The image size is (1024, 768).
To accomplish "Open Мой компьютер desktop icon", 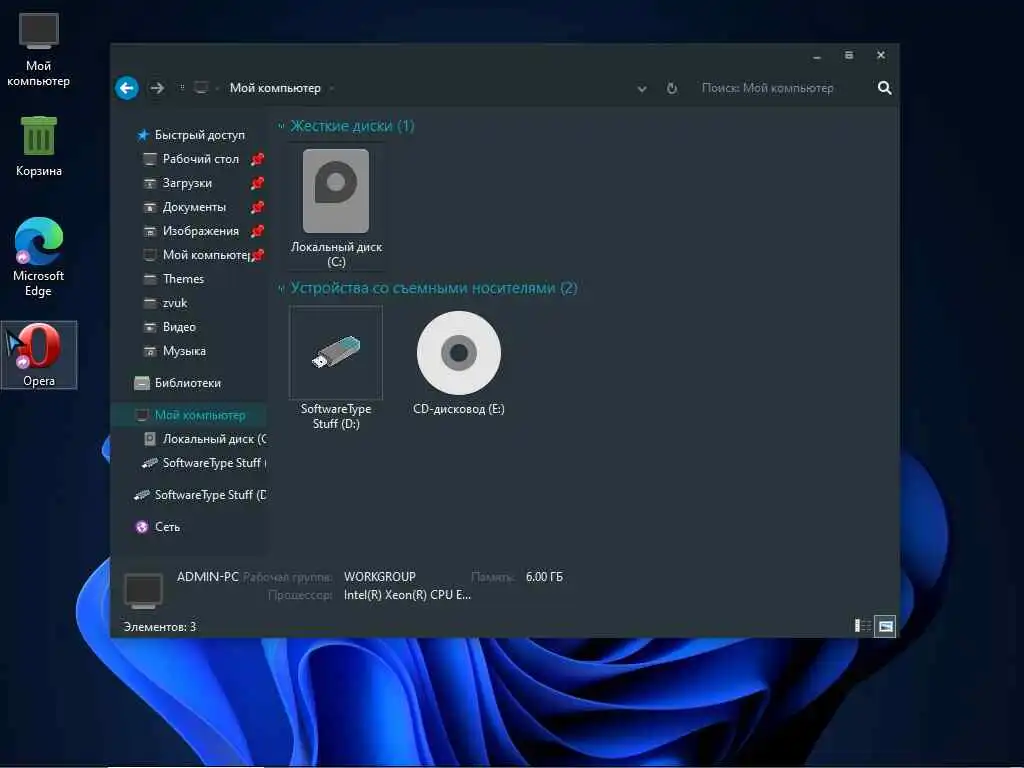I will click(x=39, y=50).
